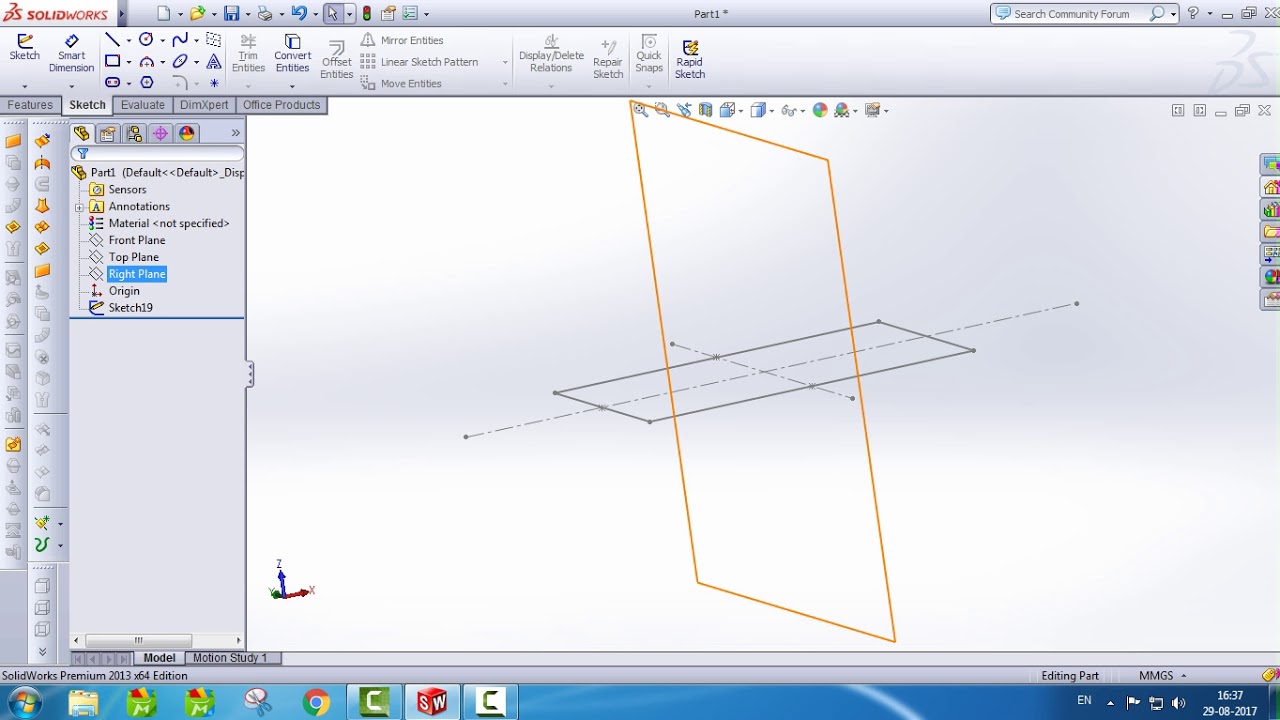
Task: Expand the Annotations tree node
Action: tap(79, 207)
